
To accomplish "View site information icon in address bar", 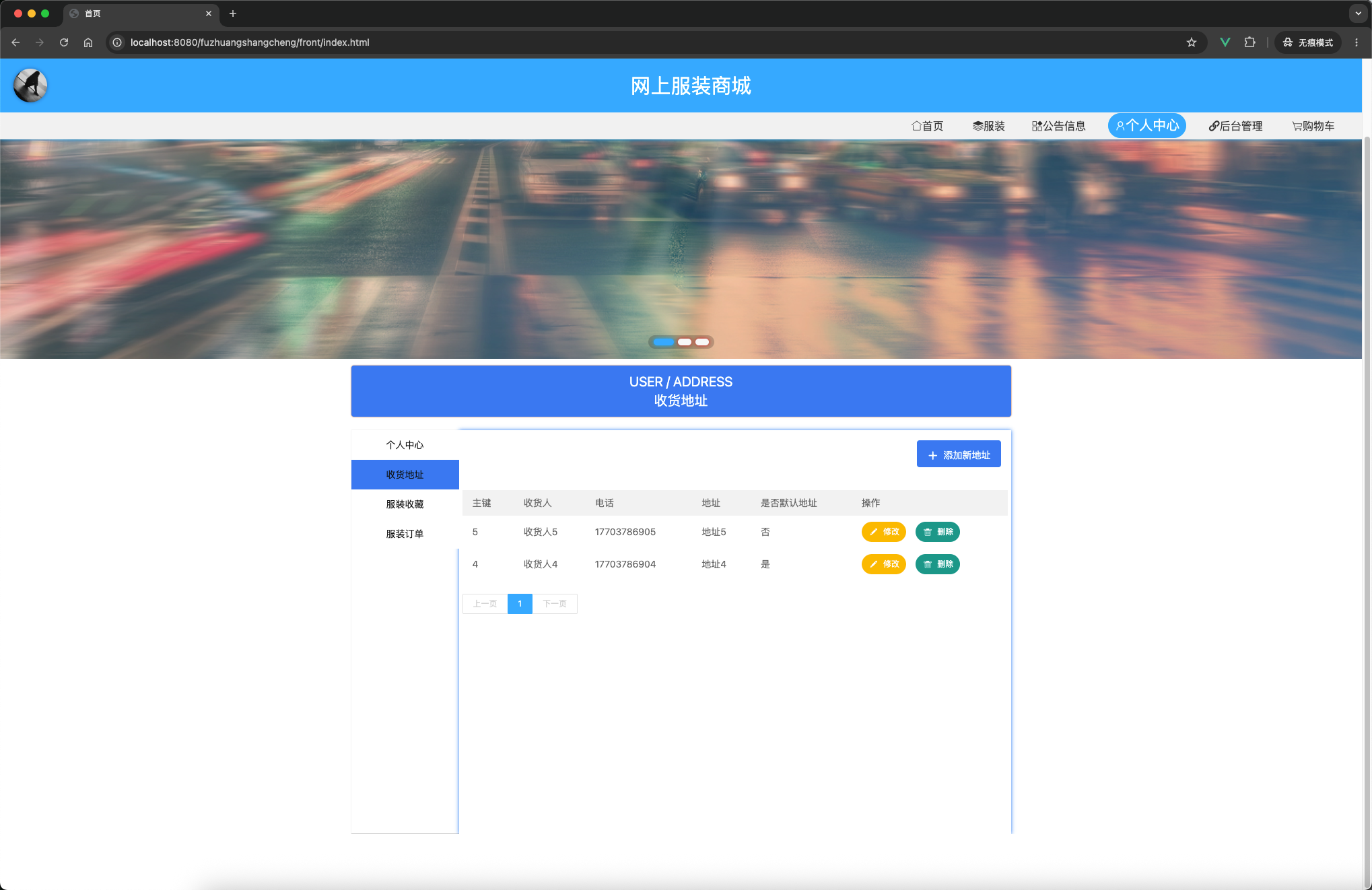I will pos(117,42).
